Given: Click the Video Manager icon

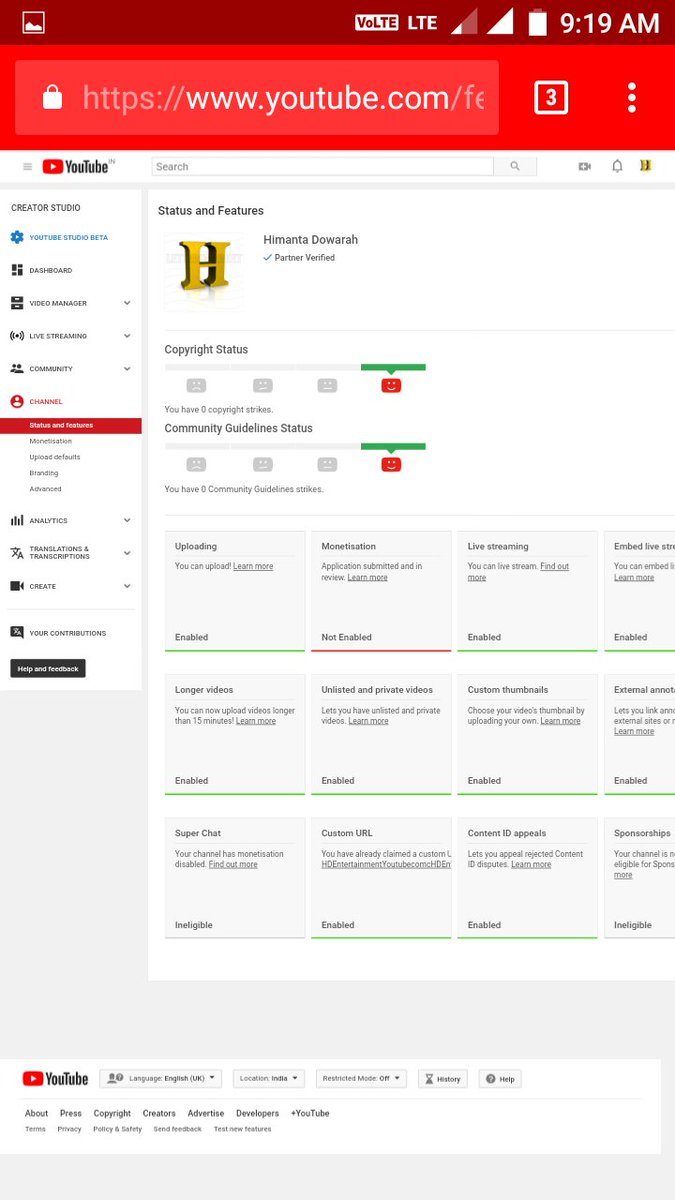Looking at the screenshot, I should (x=17, y=303).
